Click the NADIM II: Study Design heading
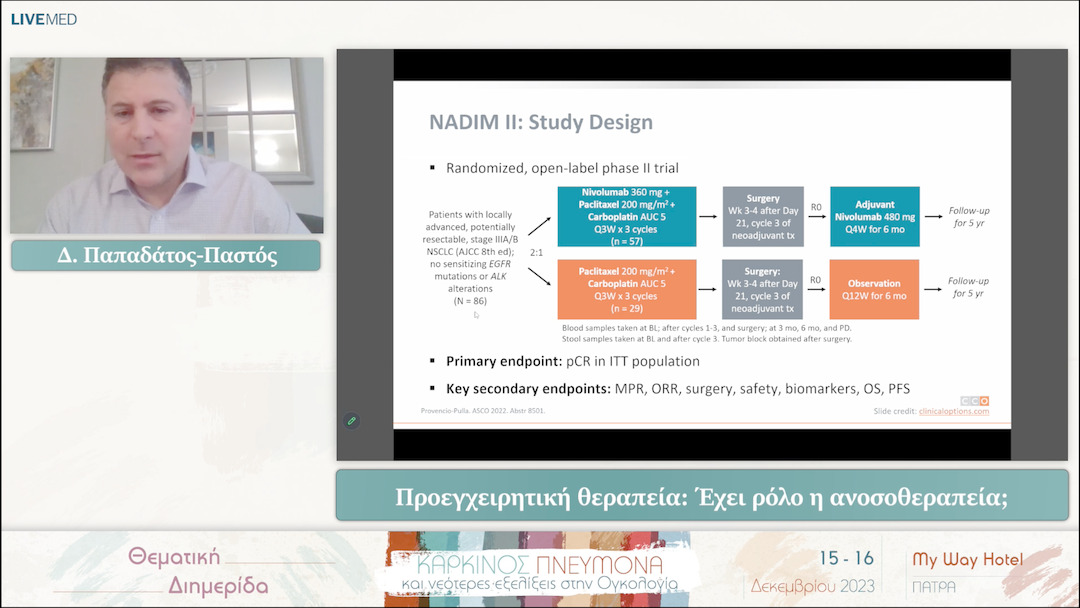Image resolution: width=1080 pixels, height=608 pixels. point(540,123)
